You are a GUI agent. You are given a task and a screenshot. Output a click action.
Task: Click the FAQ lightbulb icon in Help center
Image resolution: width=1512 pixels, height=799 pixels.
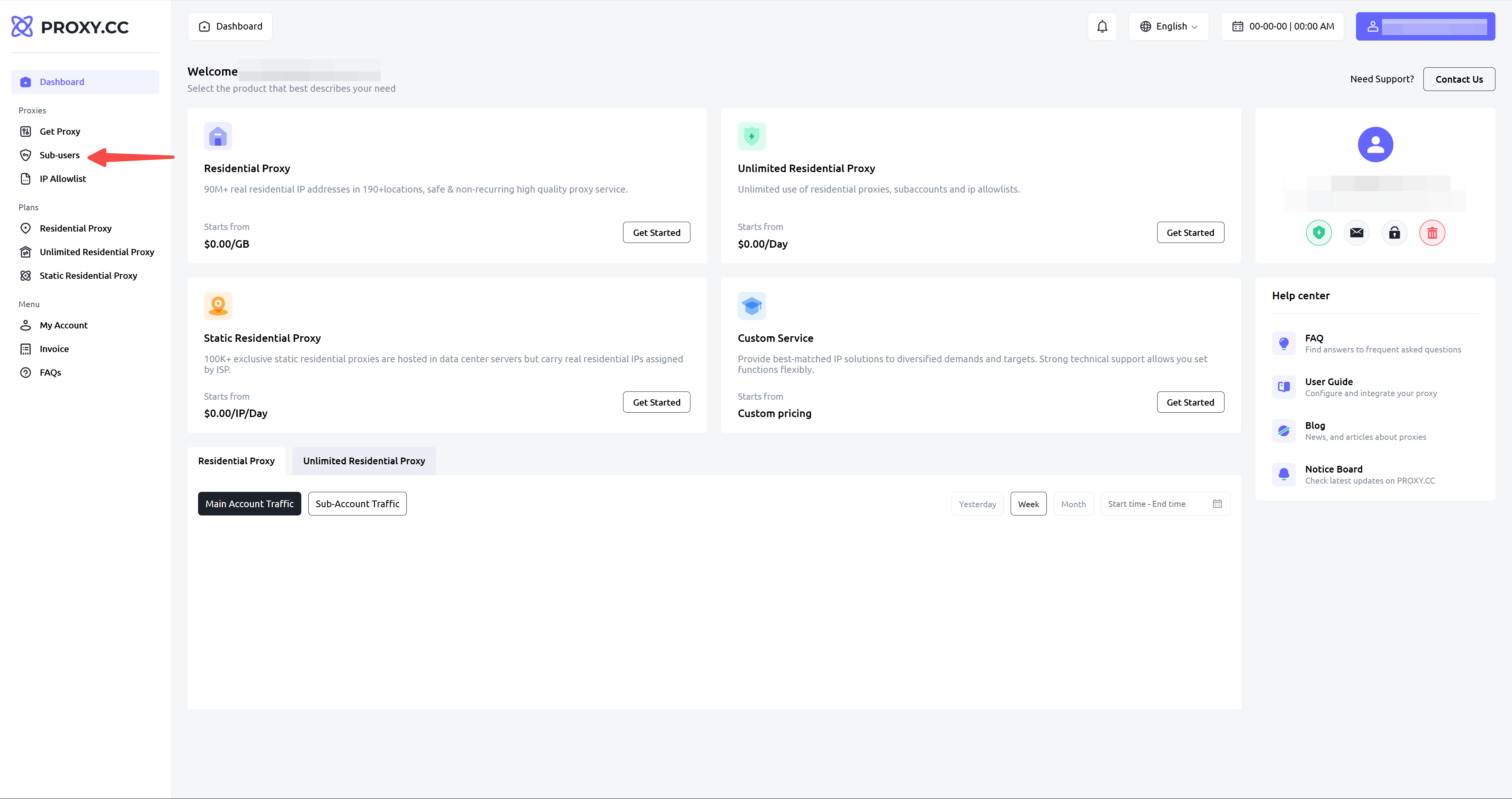pos(1284,343)
